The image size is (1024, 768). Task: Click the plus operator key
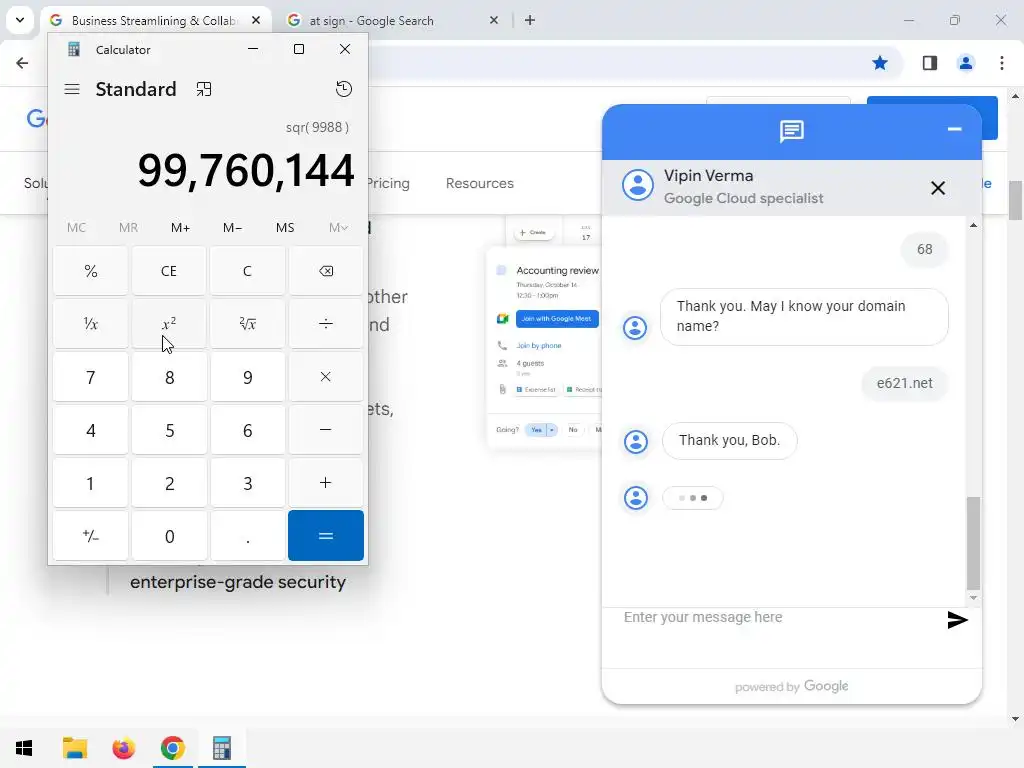tap(326, 483)
